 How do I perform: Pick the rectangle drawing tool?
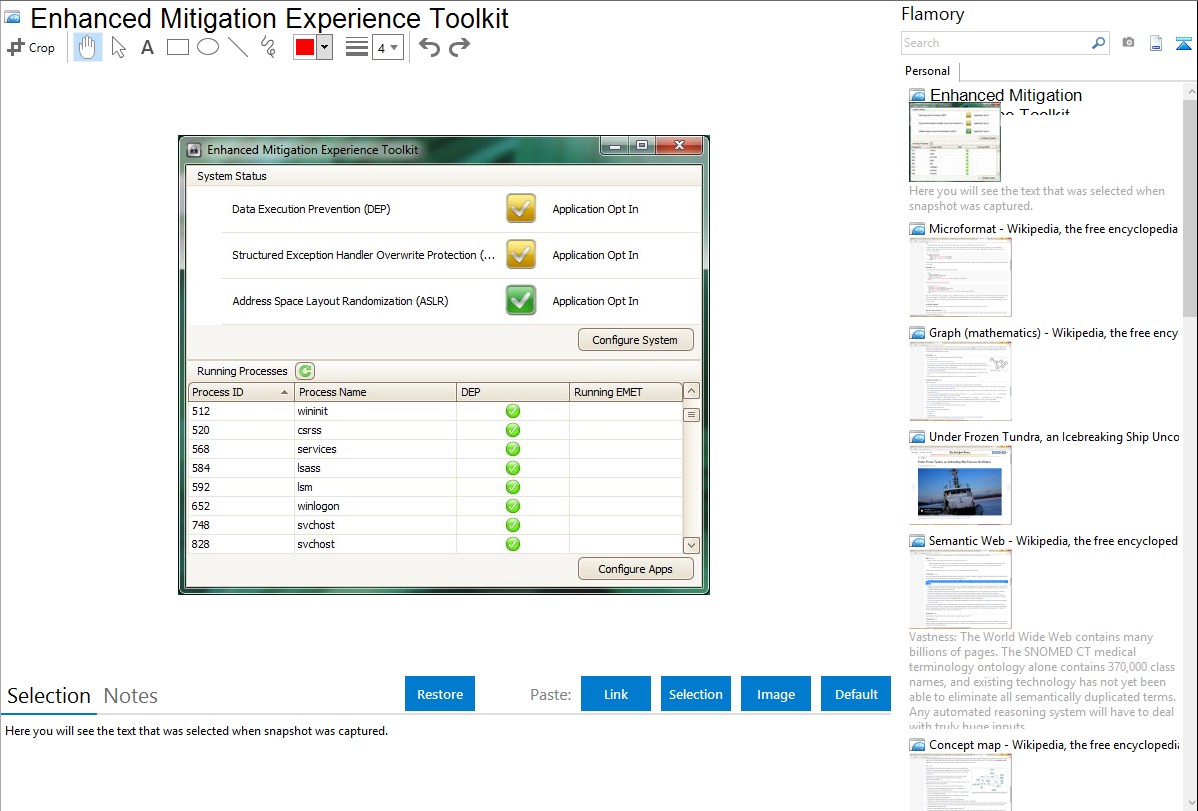point(177,47)
